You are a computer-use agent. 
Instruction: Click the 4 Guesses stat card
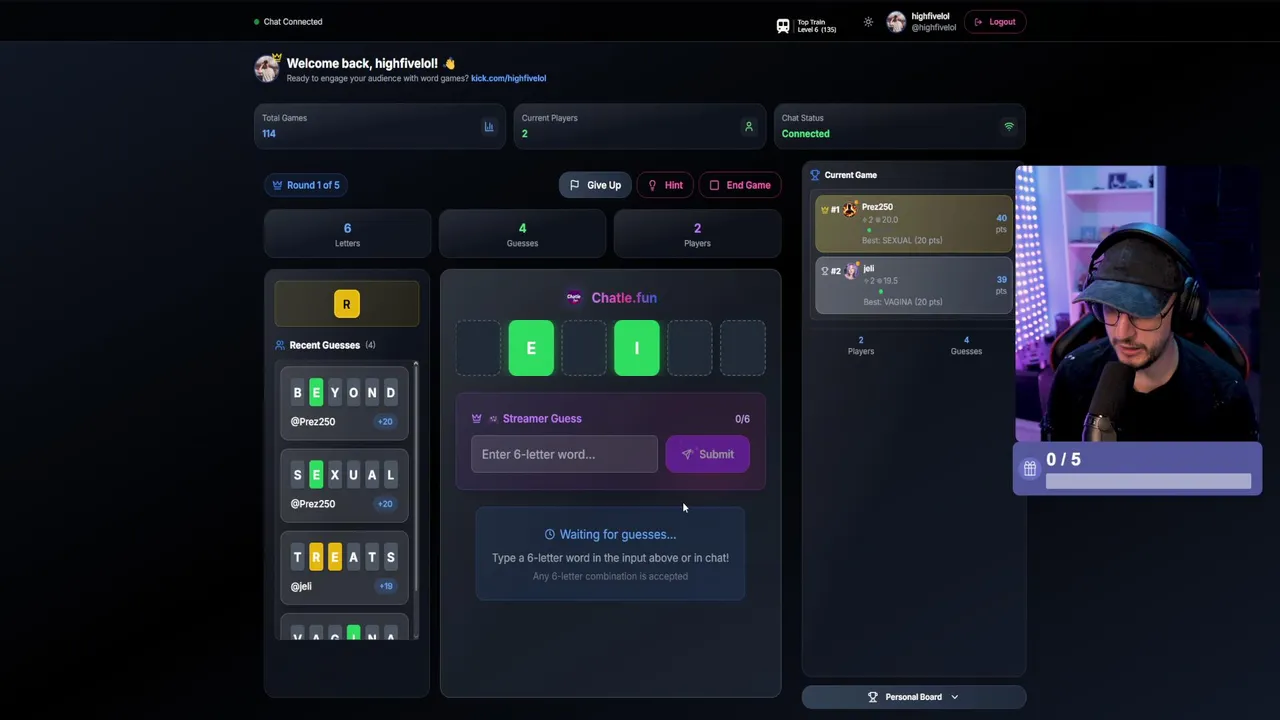click(522, 234)
